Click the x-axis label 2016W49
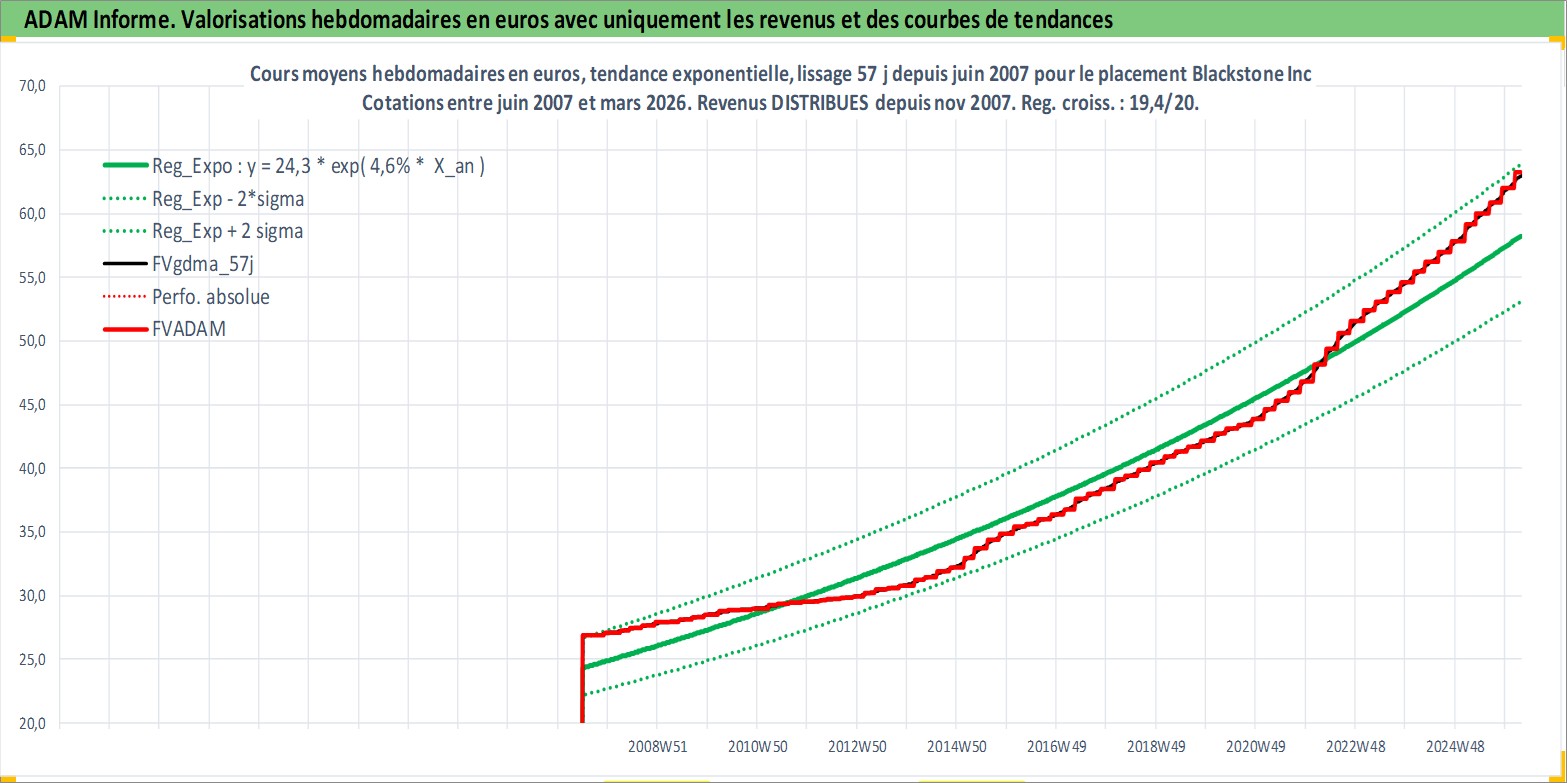 tap(1057, 746)
